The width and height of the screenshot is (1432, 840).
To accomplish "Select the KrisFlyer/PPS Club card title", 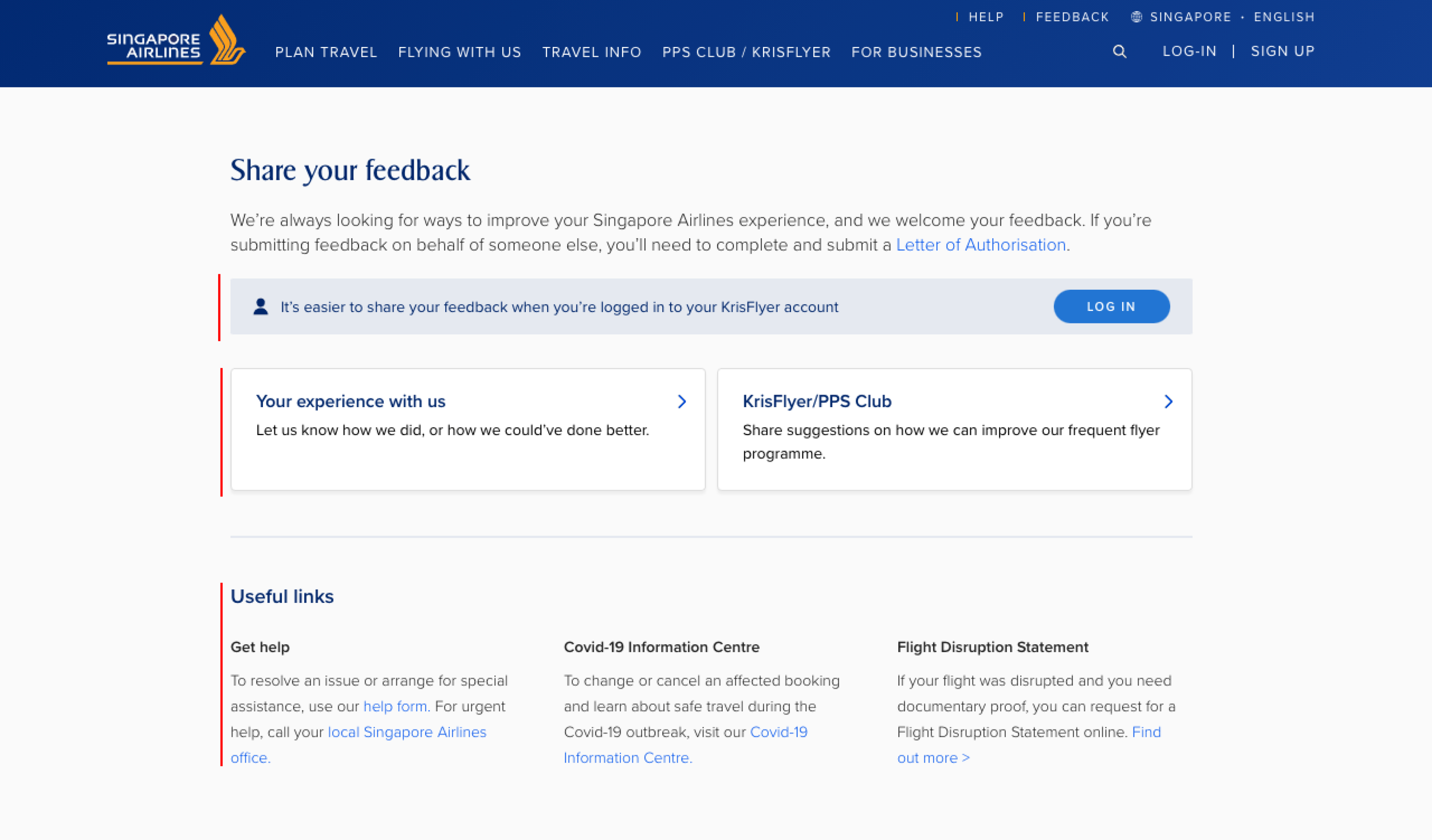I will tap(817, 401).
